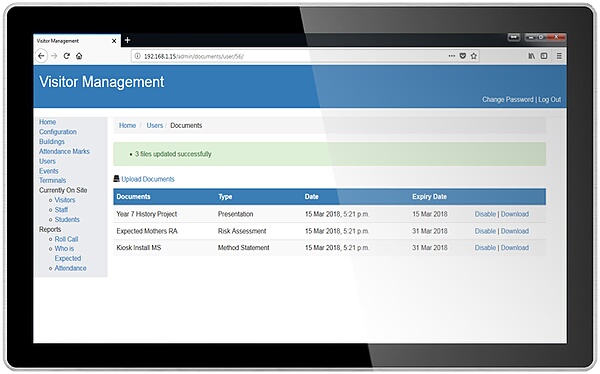Viewport: 600px width, 374px height.
Task: Open Attendance Marks in the sidebar
Action: [64, 151]
